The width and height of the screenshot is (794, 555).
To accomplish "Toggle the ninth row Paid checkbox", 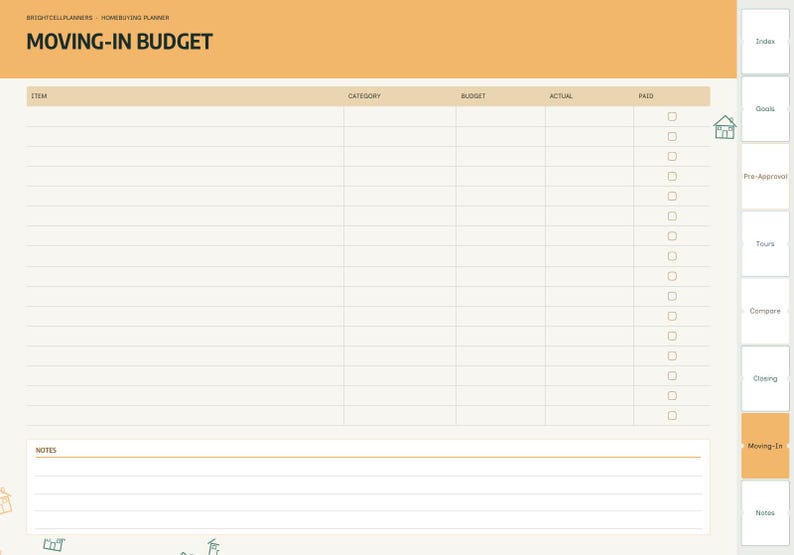I will 672,276.
